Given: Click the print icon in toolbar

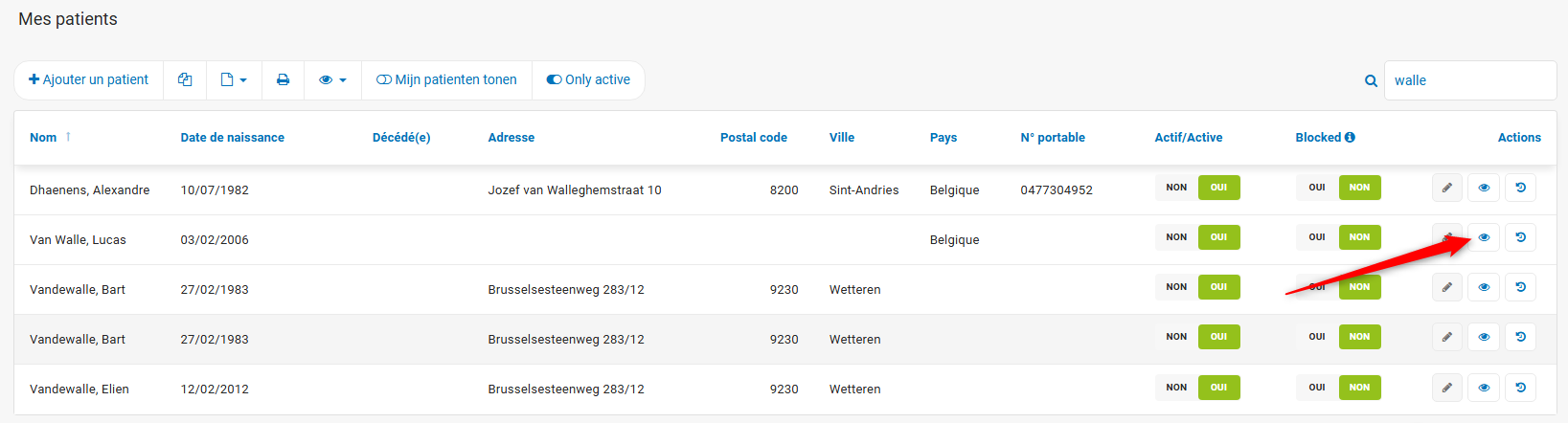Looking at the screenshot, I should (x=283, y=80).
